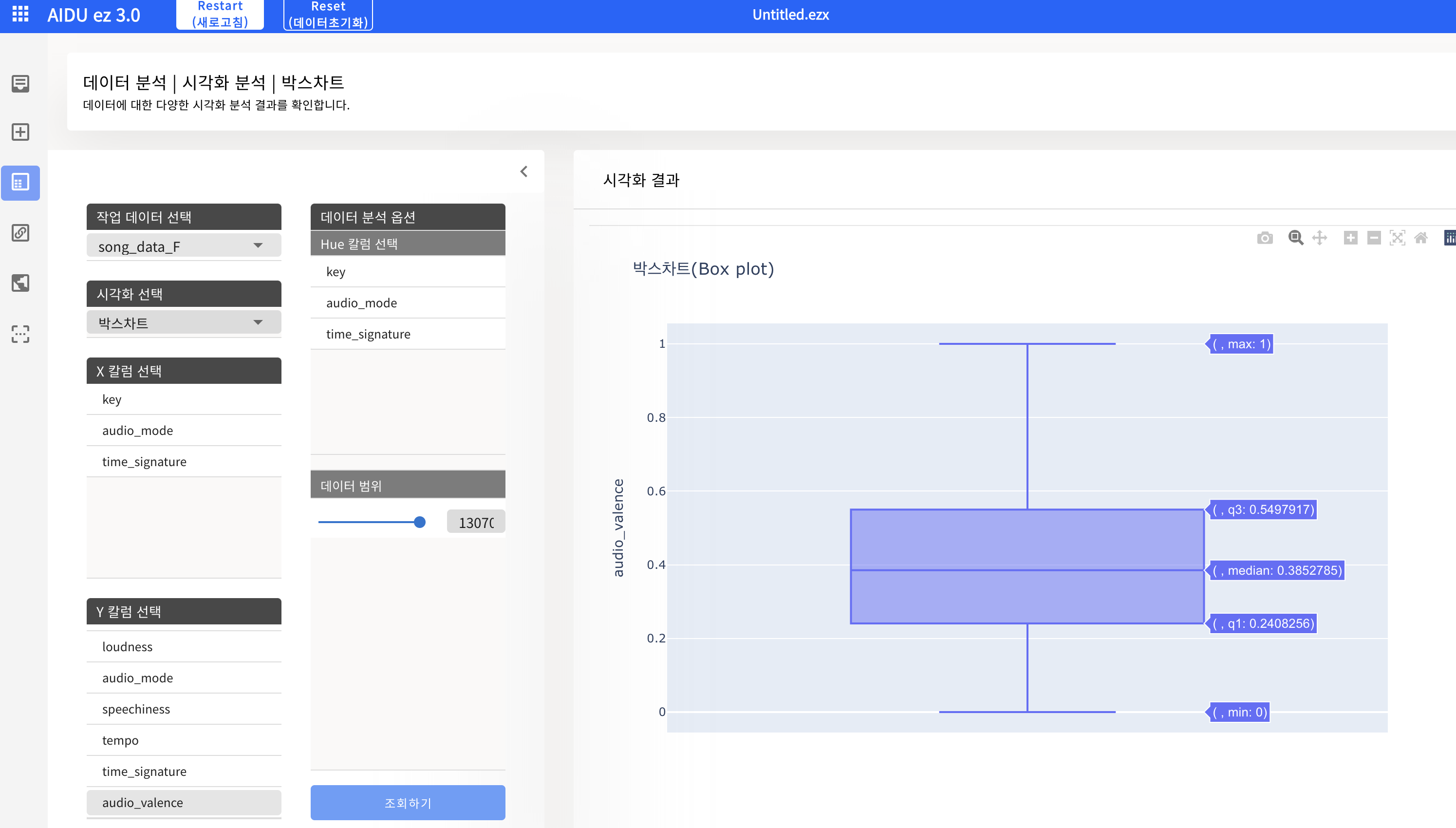Open the data analysis sidebar icon
Screen dimensions: 1456x828
pos(20,183)
